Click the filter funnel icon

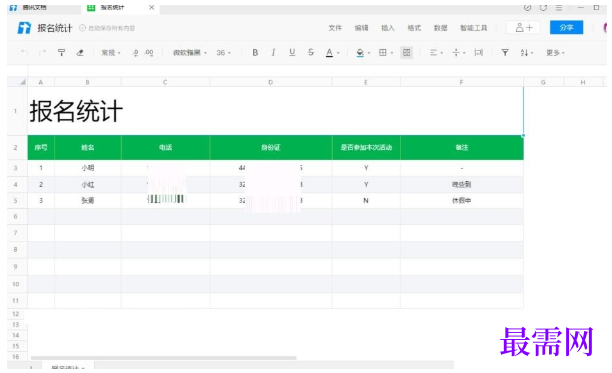pos(505,53)
